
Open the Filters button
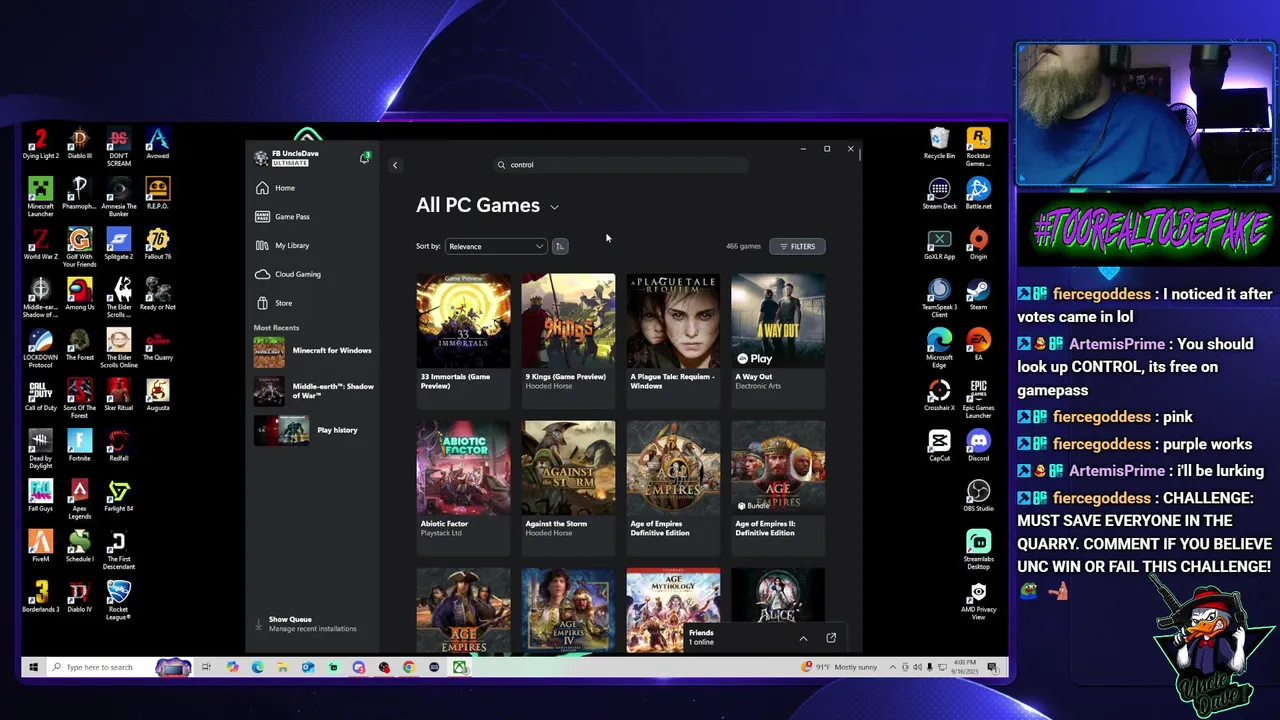pyautogui.click(x=797, y=246)
